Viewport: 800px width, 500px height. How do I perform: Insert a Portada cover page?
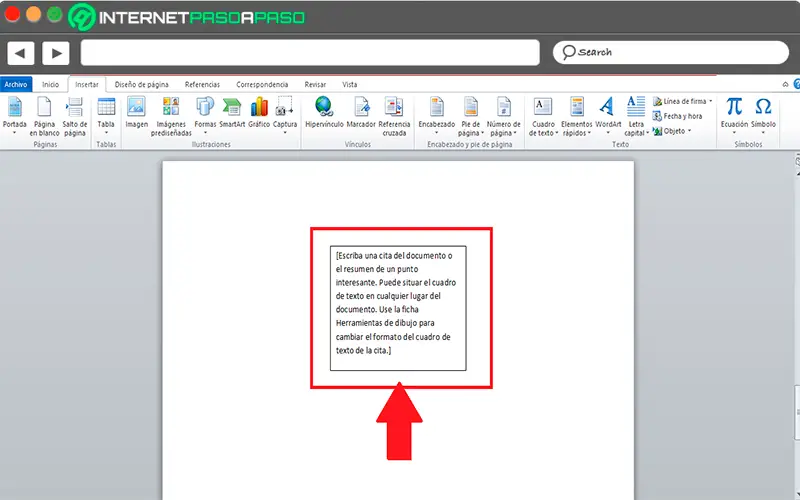click(x=14, y=115)
